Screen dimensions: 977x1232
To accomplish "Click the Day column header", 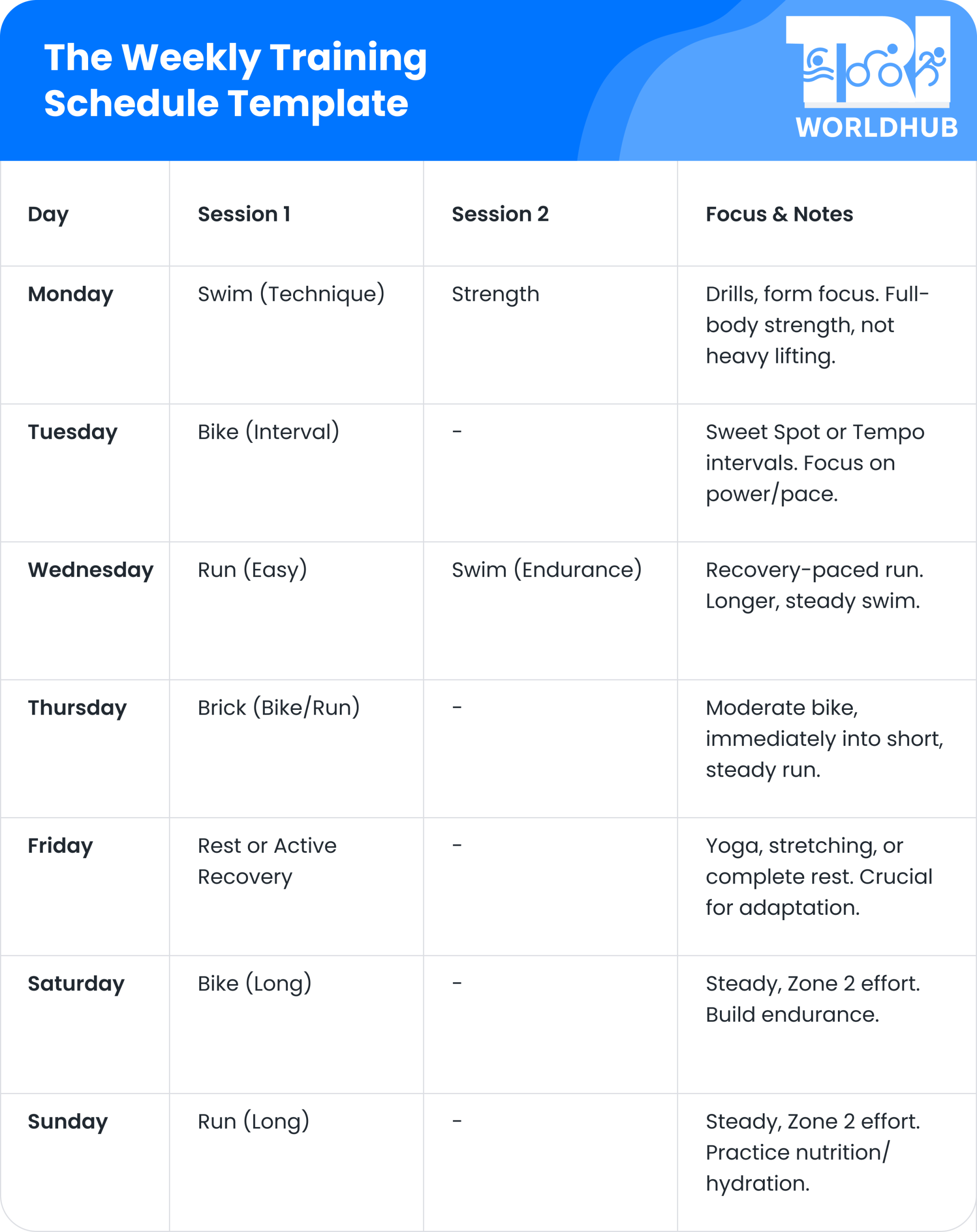I will tap(48, 214).
